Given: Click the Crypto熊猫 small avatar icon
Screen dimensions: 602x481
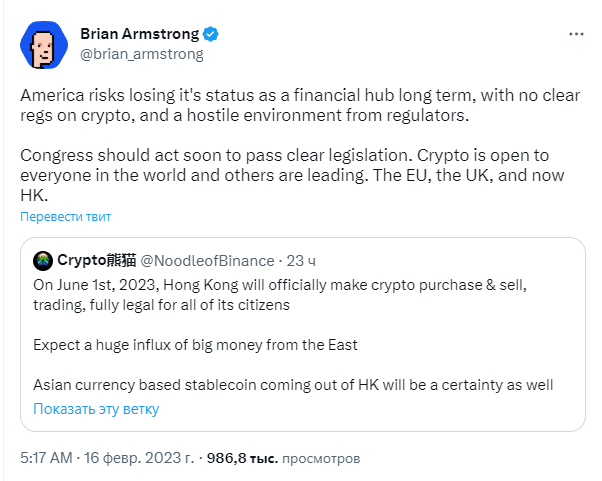Looking at the screenshot, I should tap(42, 261).
